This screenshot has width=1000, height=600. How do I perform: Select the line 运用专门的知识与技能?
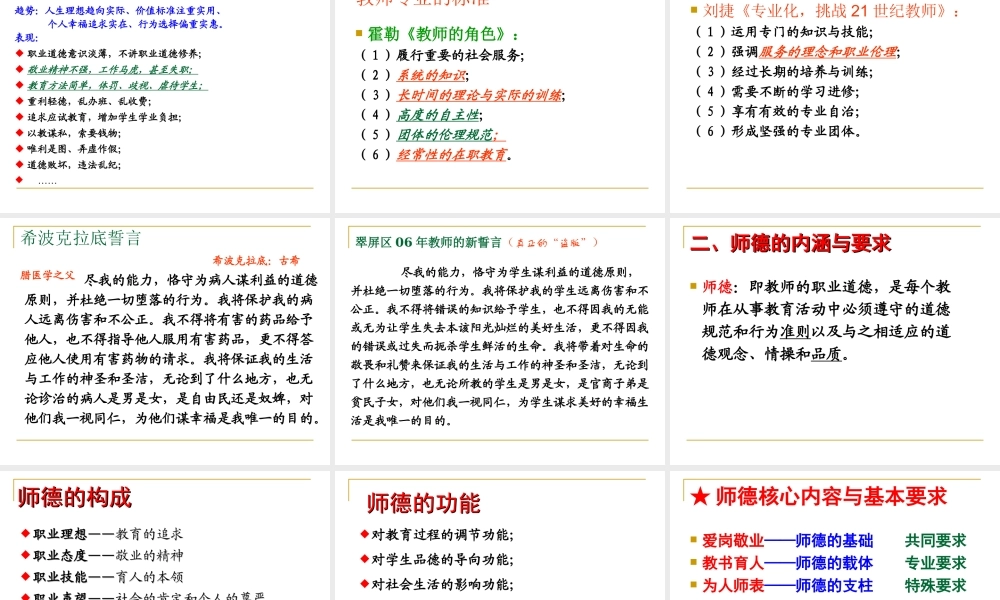[784, 32]
